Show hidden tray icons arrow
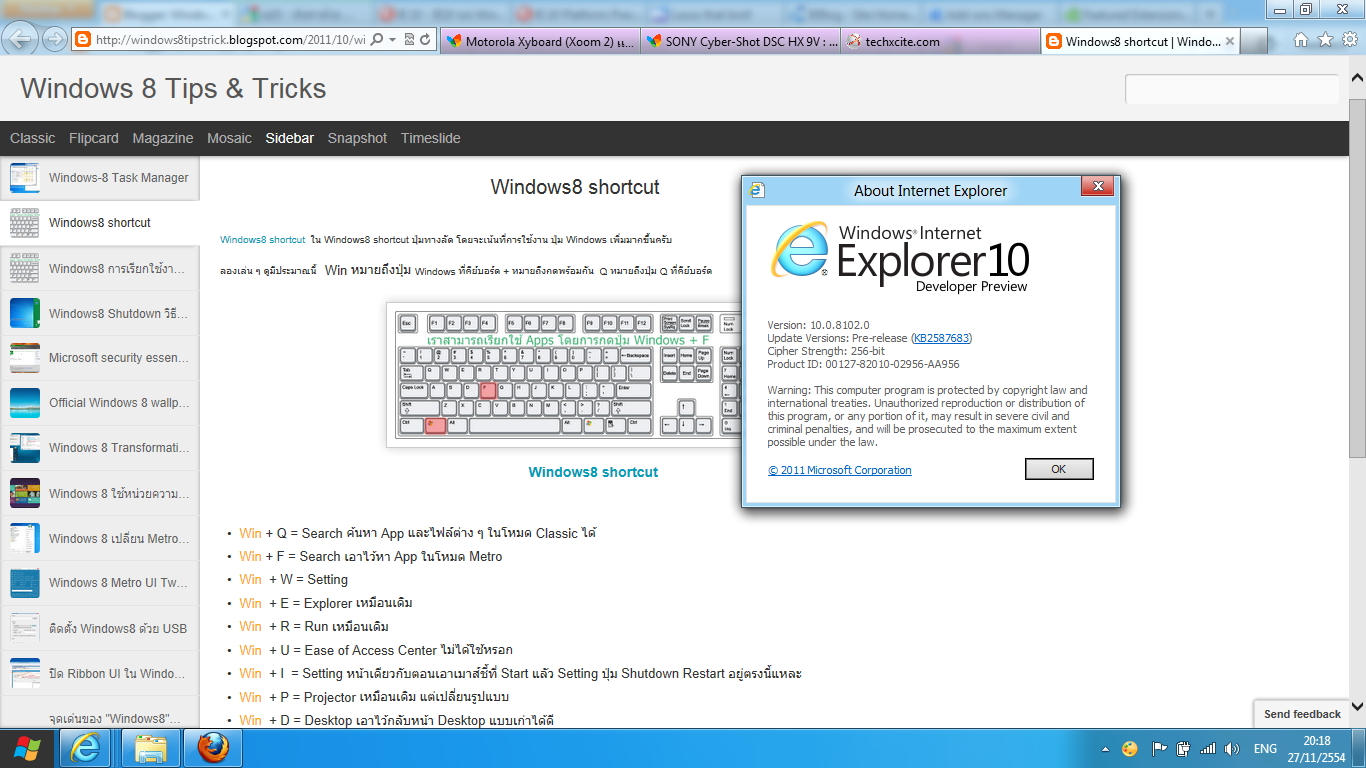Viewport: 1366px width, 768px height. pyautogui.click(x=1107, y=749)
